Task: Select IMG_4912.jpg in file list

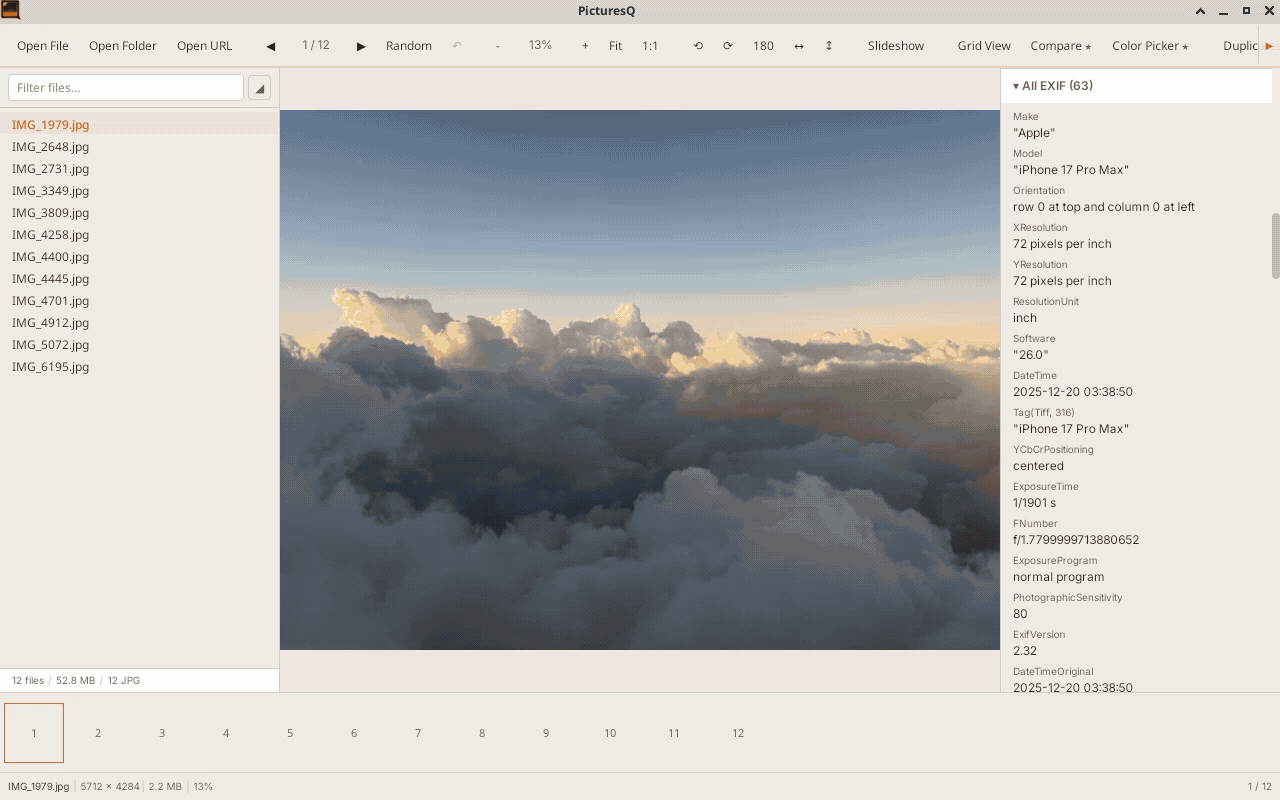Action: [x=139, y=323]
